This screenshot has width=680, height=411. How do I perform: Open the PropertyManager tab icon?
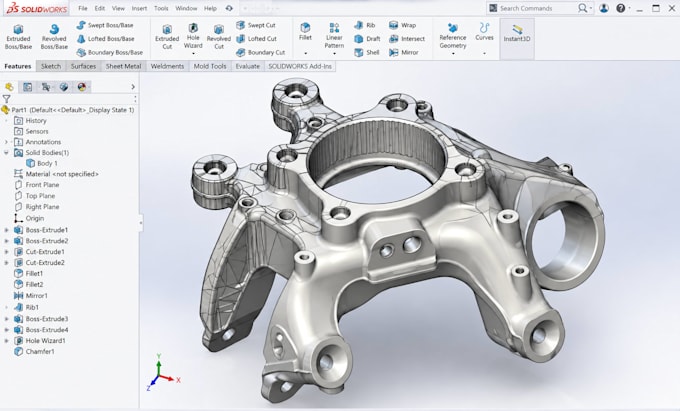27,87
